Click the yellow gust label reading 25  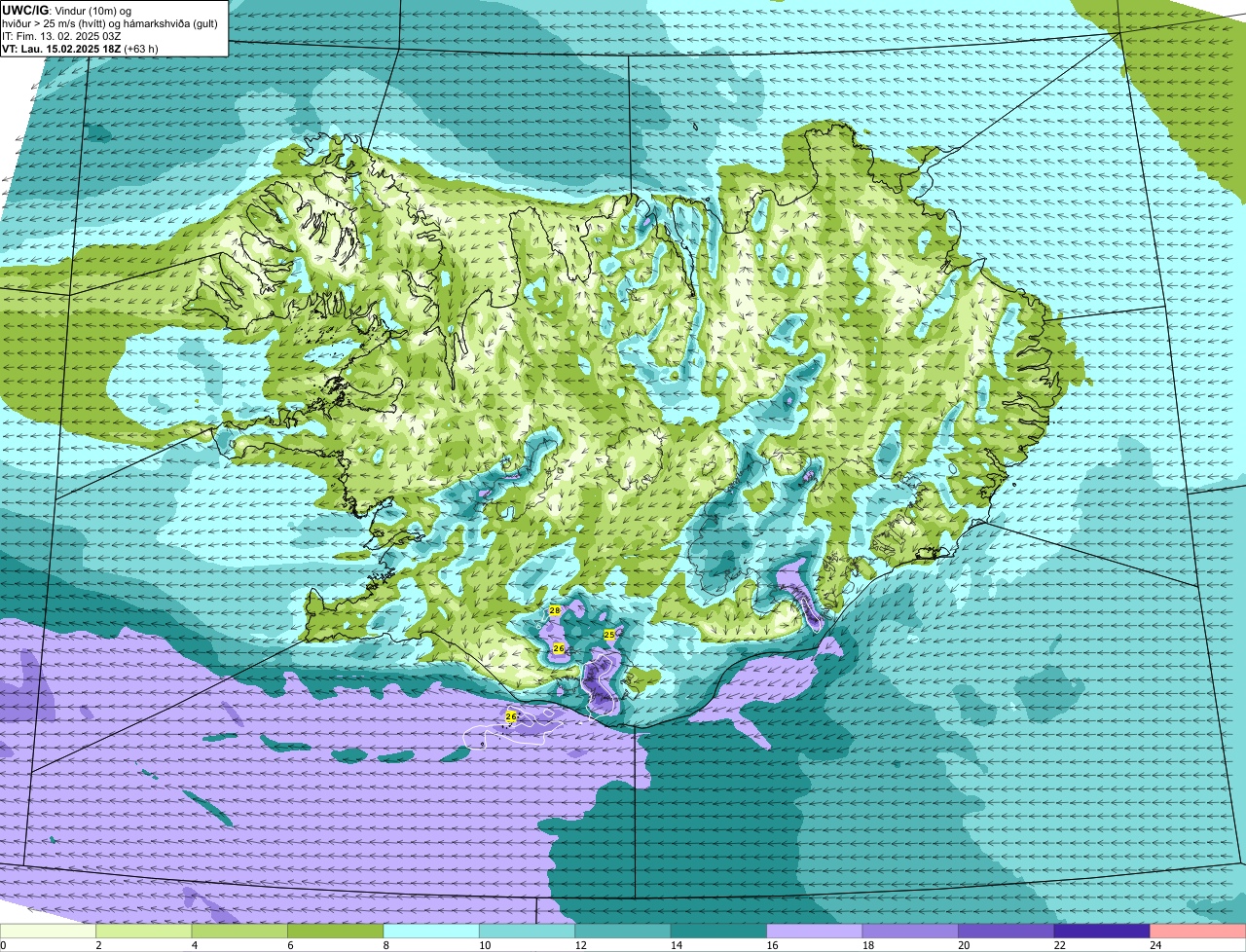click(609, 635)
